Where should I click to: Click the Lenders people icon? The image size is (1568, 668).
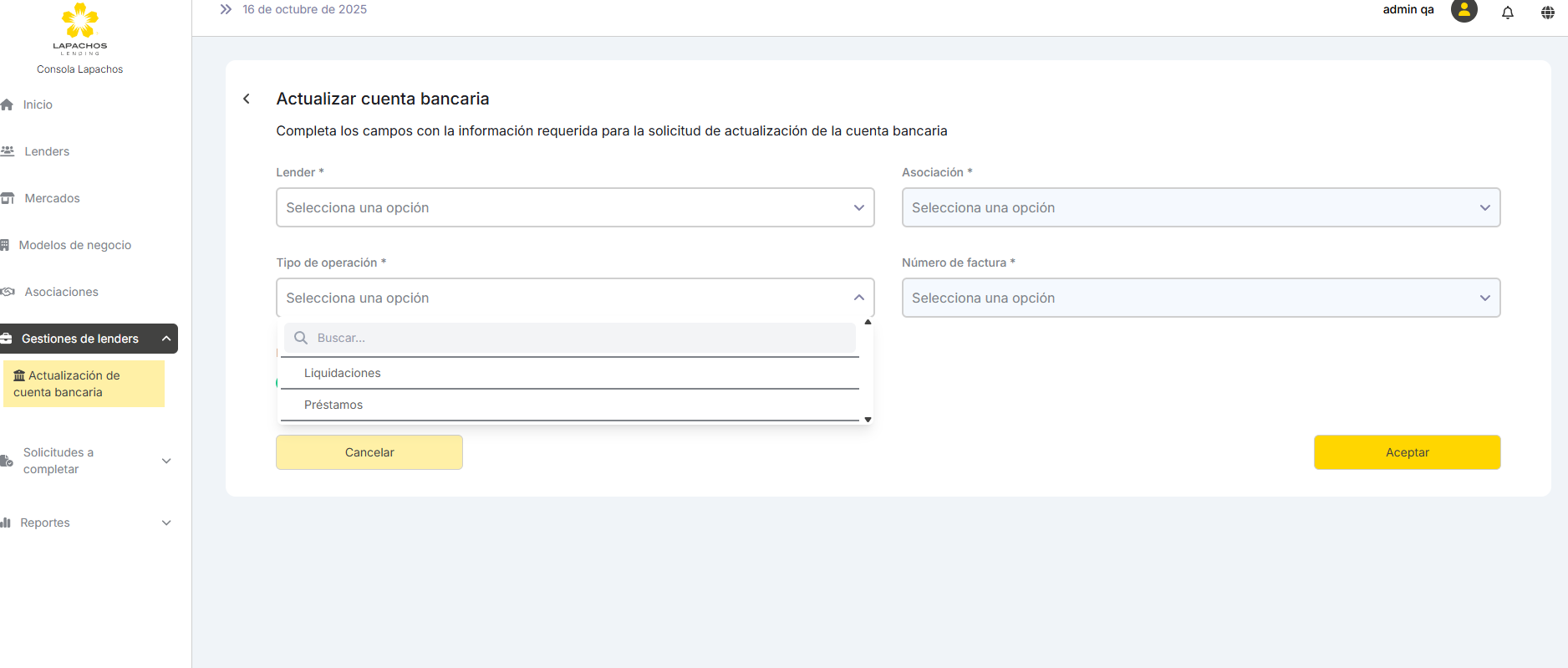(8, 151)
